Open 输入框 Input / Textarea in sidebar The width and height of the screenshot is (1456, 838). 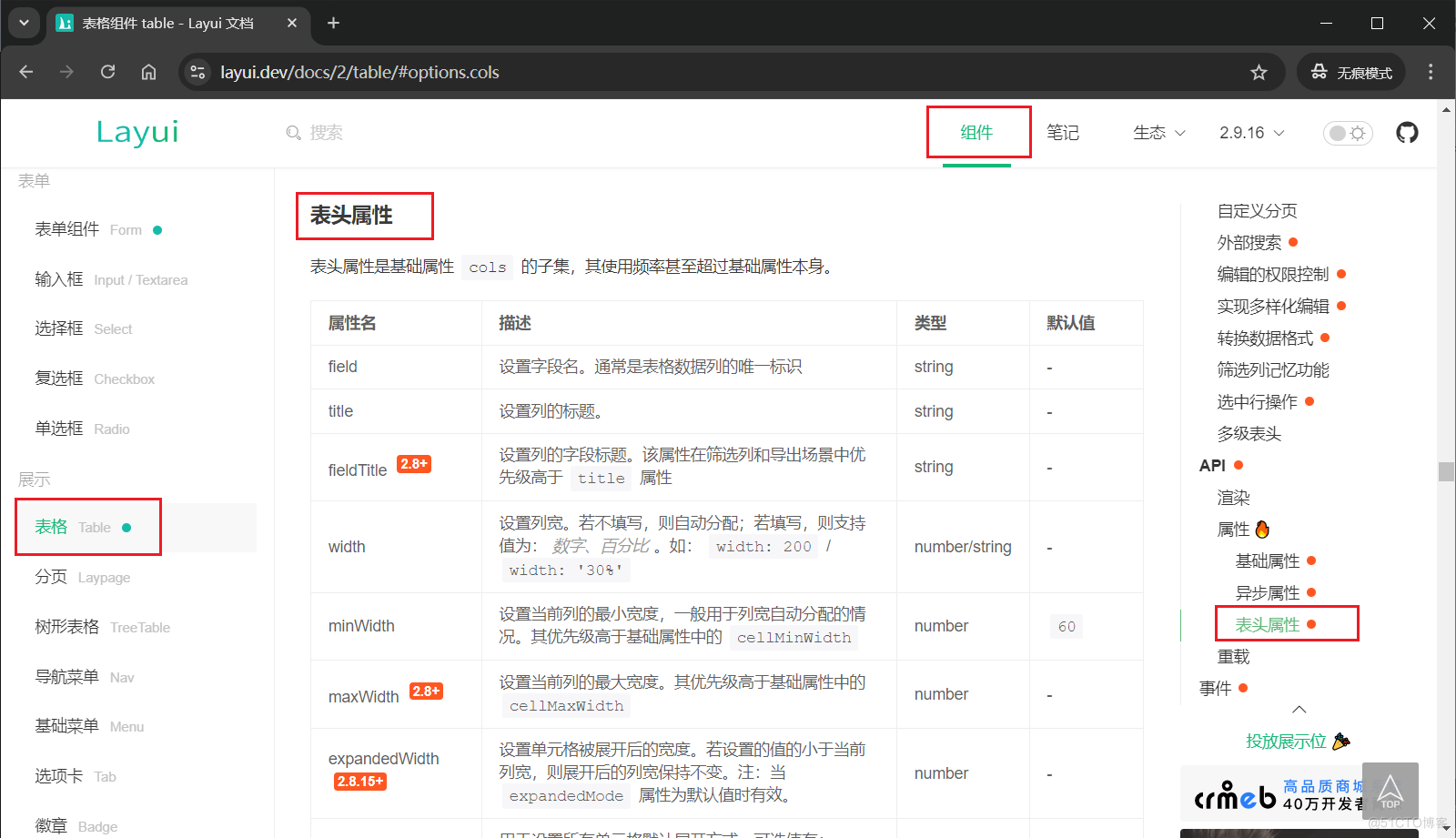[x=111, y=279]
